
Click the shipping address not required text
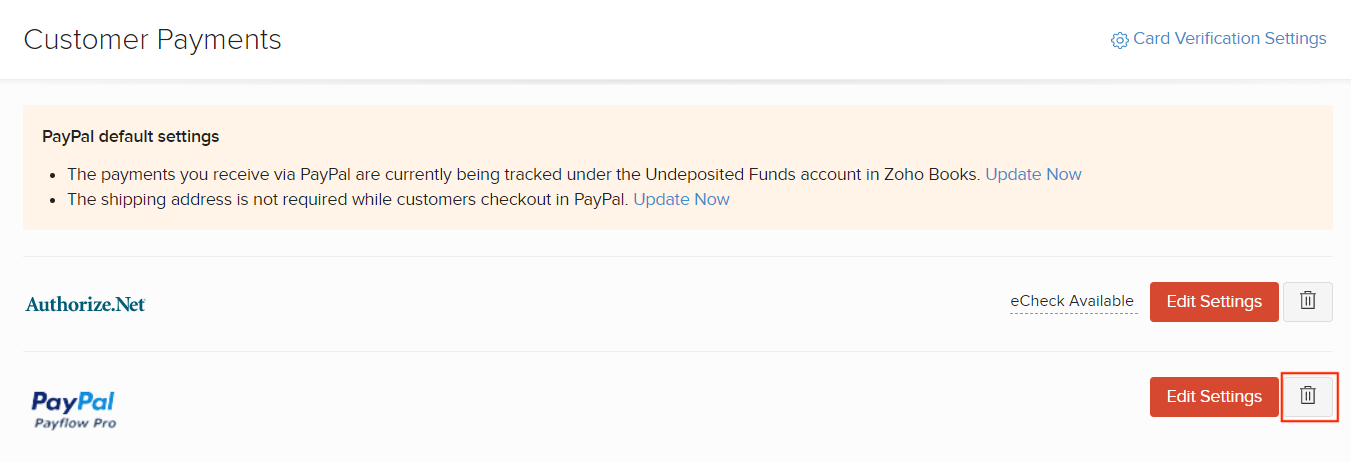coord(348,199)
